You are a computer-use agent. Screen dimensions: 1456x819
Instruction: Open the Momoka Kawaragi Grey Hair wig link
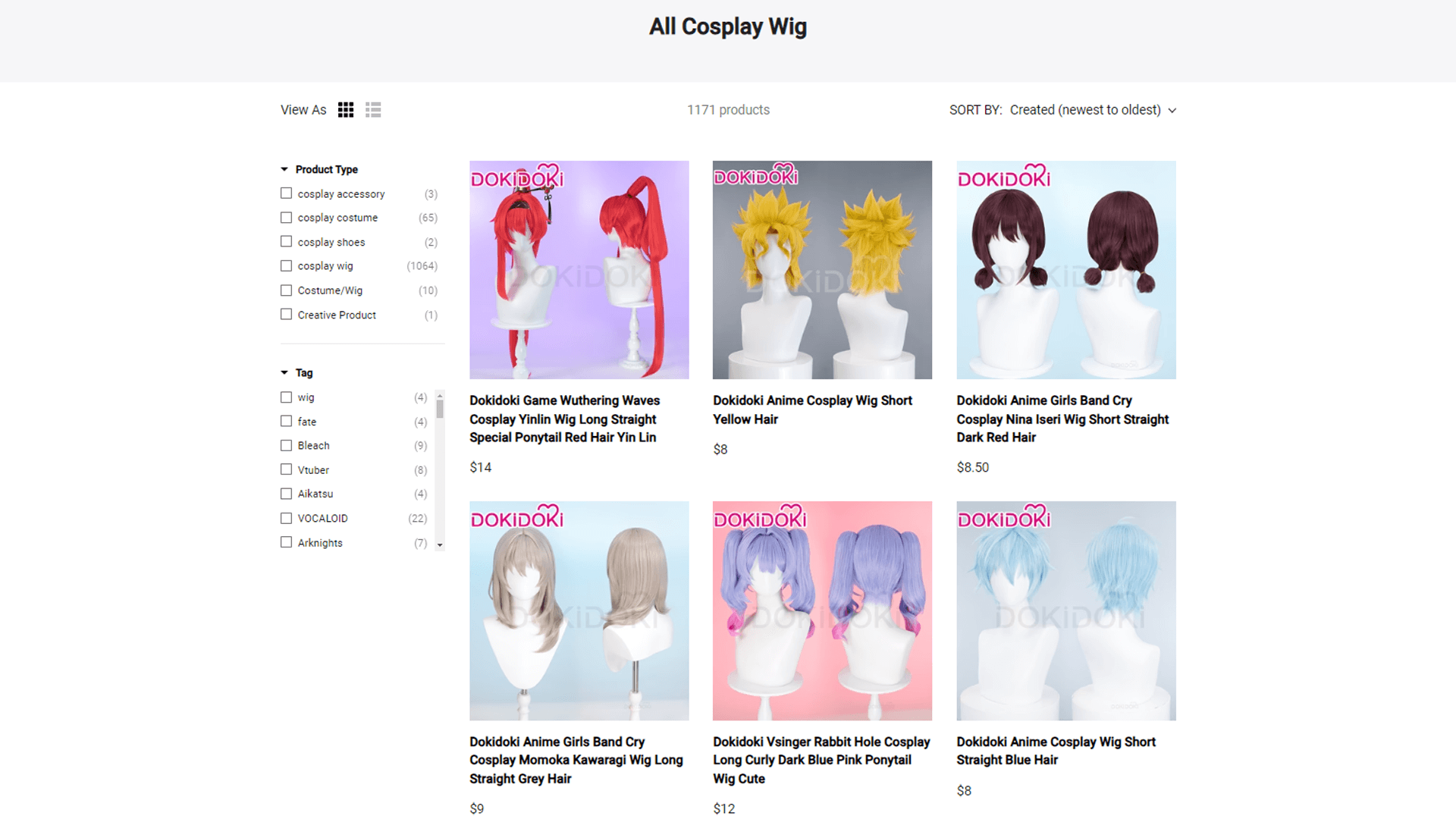[576, 760]
